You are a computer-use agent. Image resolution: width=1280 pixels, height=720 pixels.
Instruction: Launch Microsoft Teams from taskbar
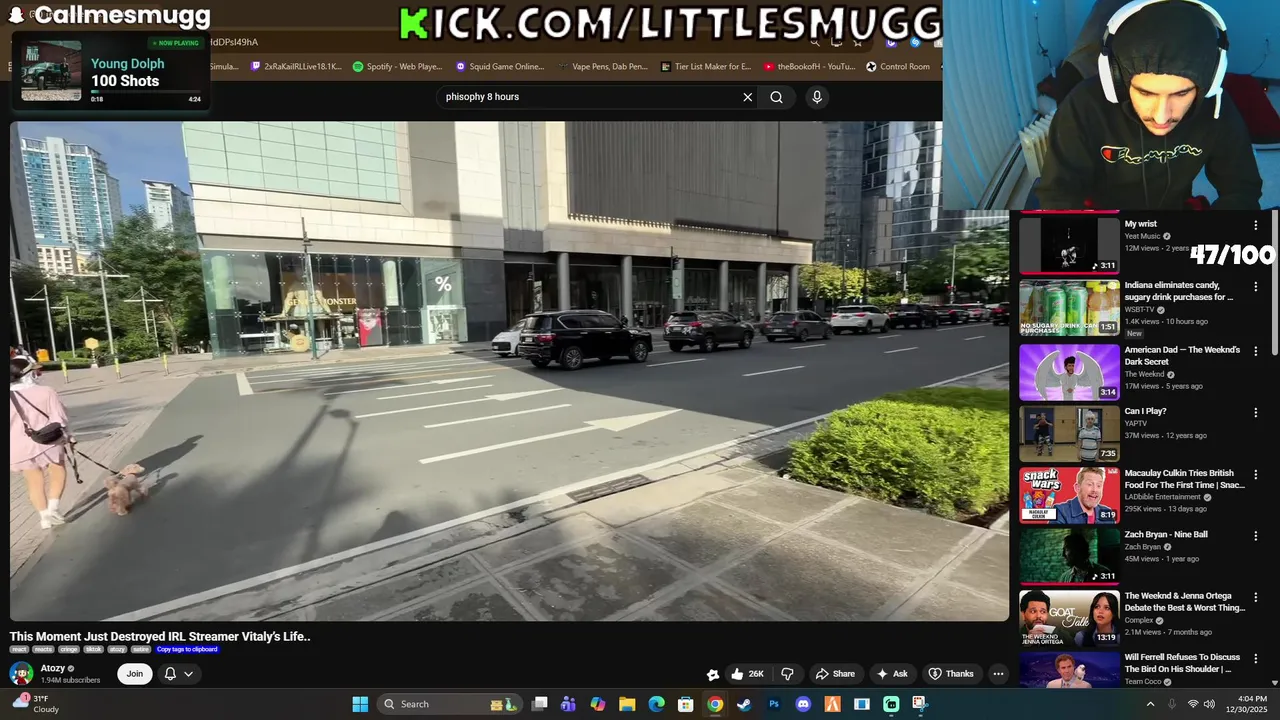point(568,704)
